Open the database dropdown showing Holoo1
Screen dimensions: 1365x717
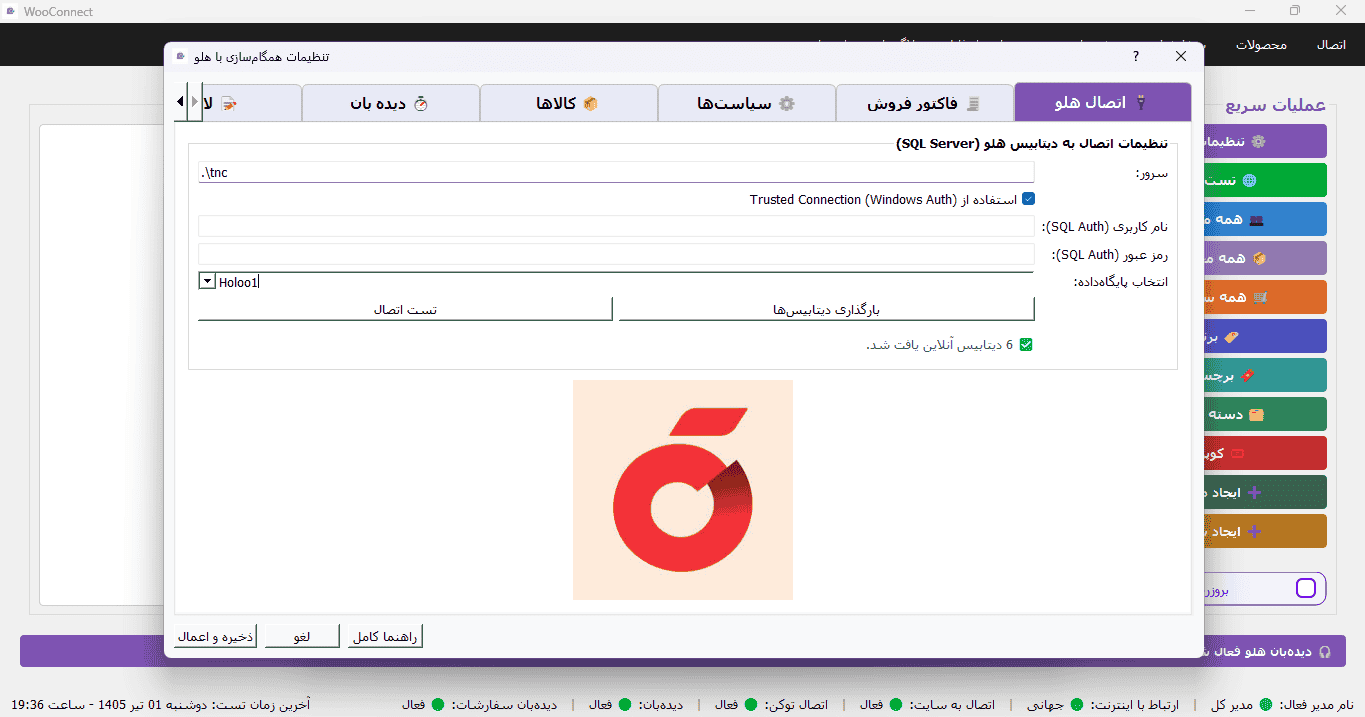pos(207,282)
